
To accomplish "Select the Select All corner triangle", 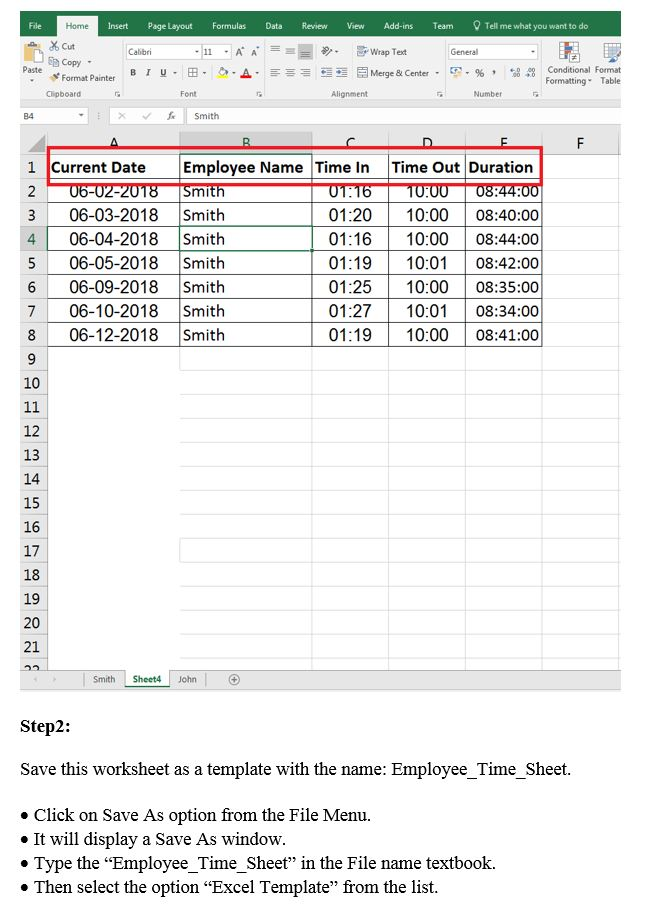I will [34, 143].
